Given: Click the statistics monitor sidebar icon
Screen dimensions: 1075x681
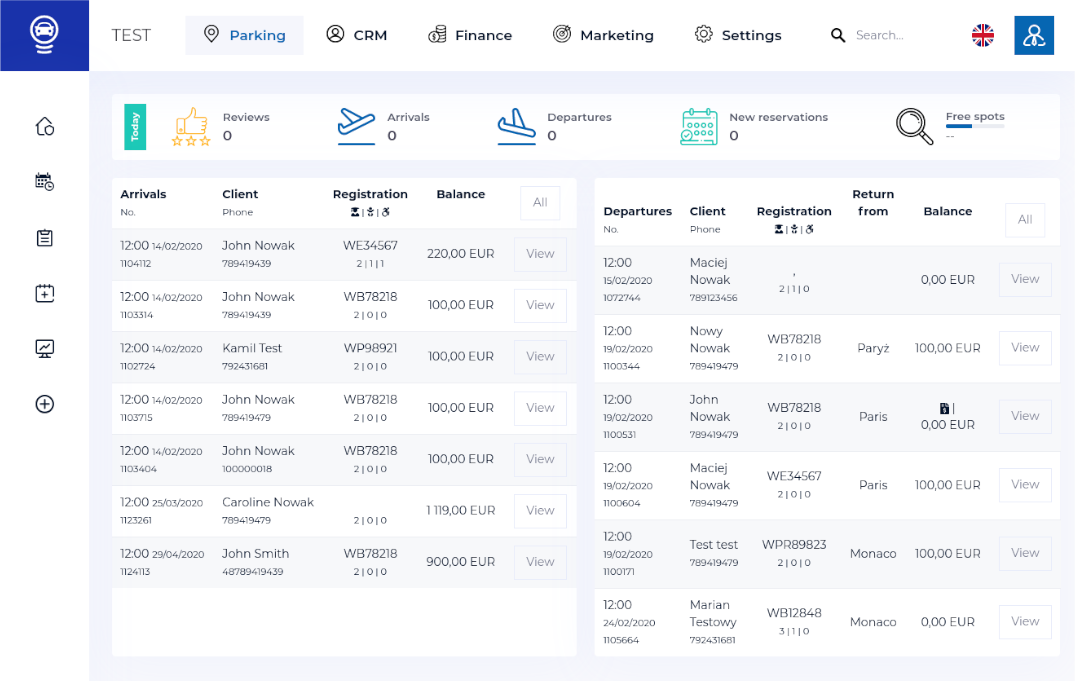Looking at the screenshot, I should tap(44, 349).
